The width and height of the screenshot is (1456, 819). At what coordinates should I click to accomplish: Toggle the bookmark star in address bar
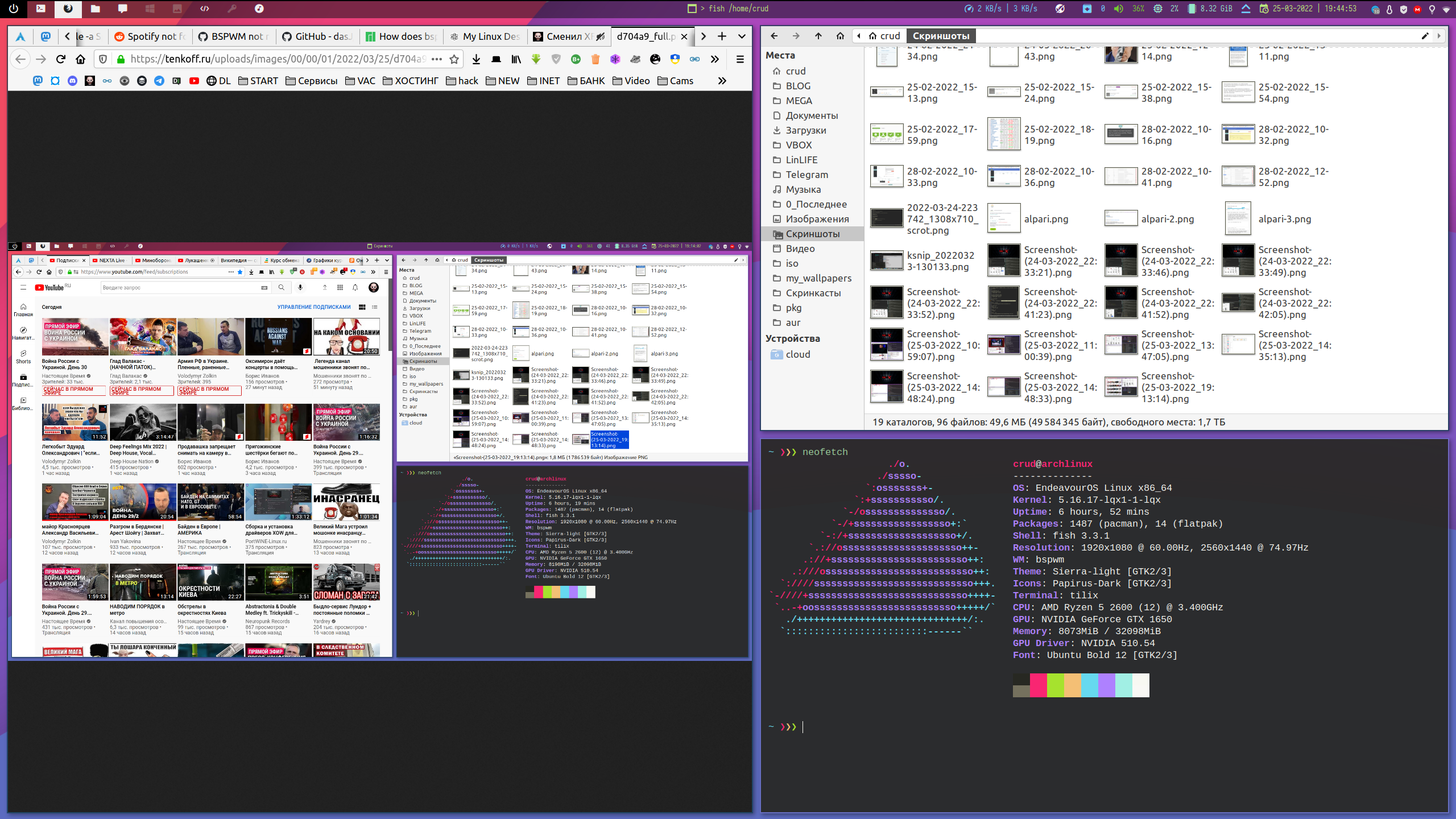pos(454,59)
